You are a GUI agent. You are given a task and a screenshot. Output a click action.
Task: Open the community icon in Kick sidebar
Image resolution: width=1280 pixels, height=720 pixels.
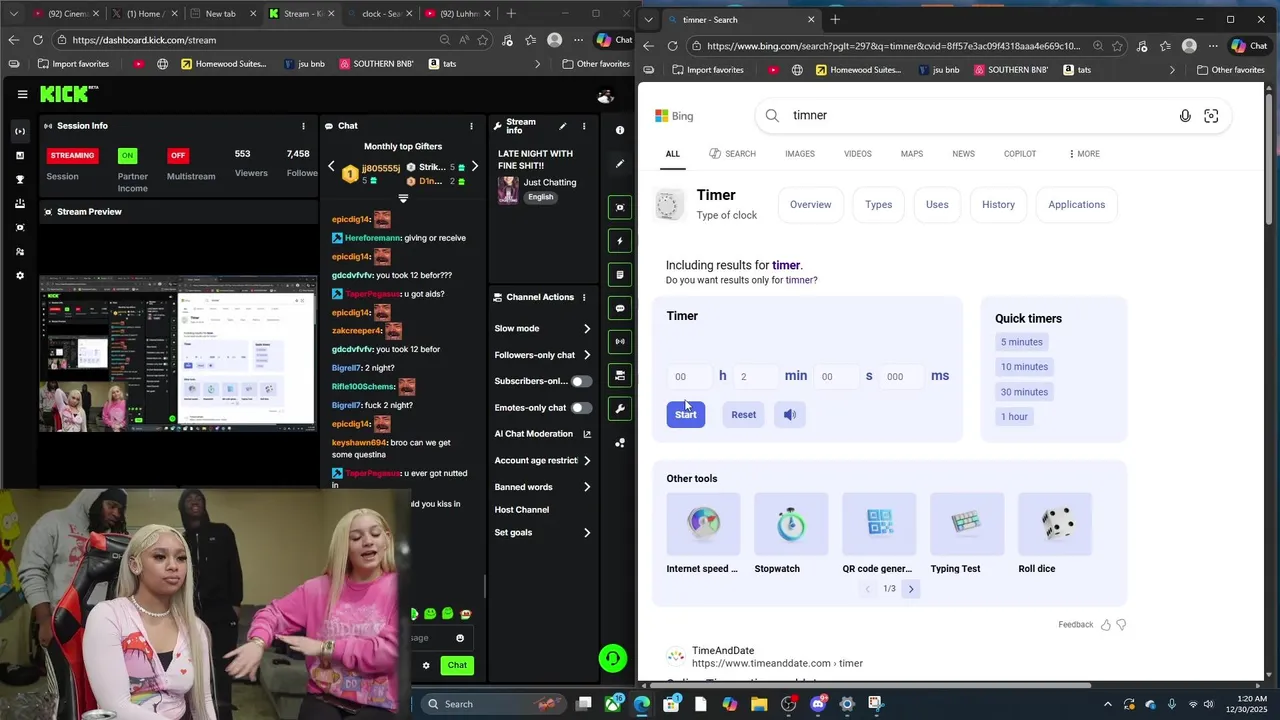20,251
